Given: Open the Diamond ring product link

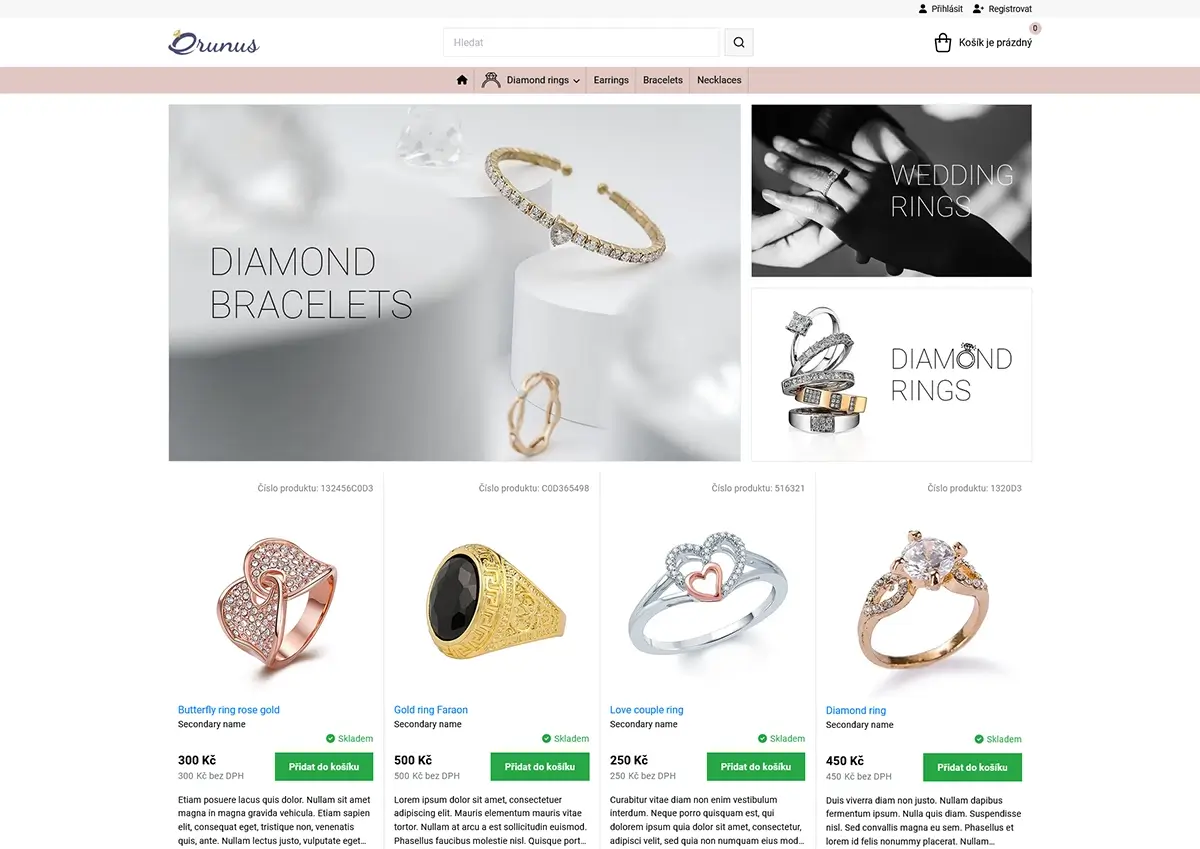Looking at the screenshot, I should click(x=856, y=711).
